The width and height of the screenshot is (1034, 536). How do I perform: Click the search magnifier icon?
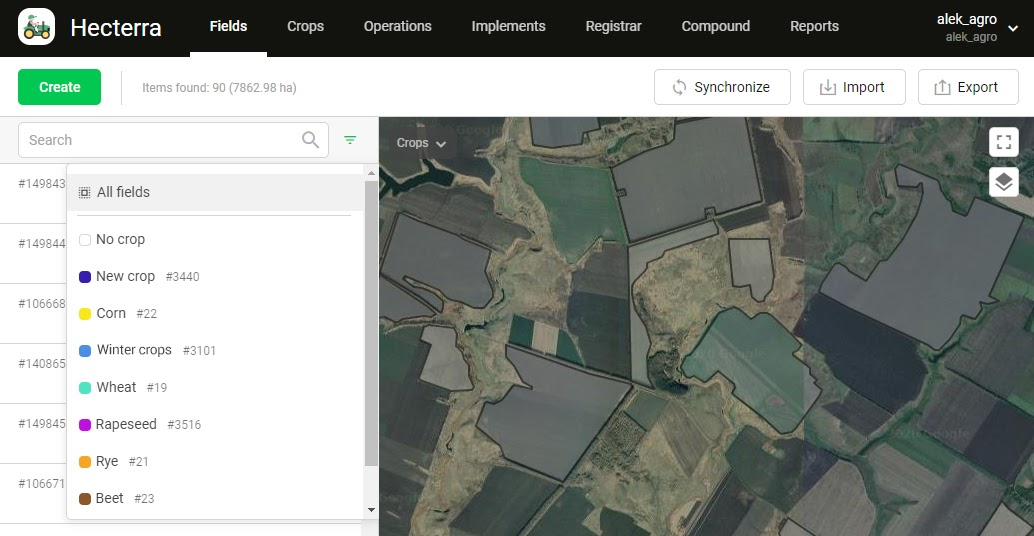[311, 140]
